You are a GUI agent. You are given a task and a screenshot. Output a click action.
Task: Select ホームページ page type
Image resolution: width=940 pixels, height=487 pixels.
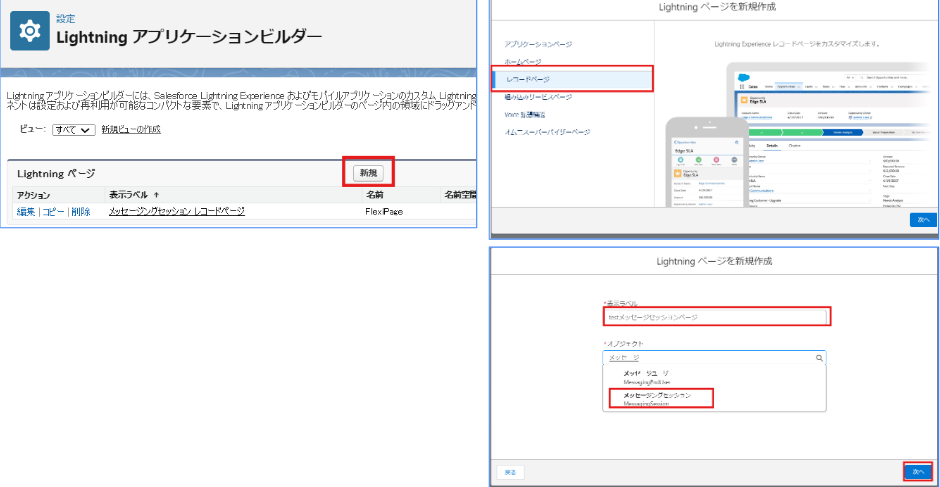[x=523, y=62]
